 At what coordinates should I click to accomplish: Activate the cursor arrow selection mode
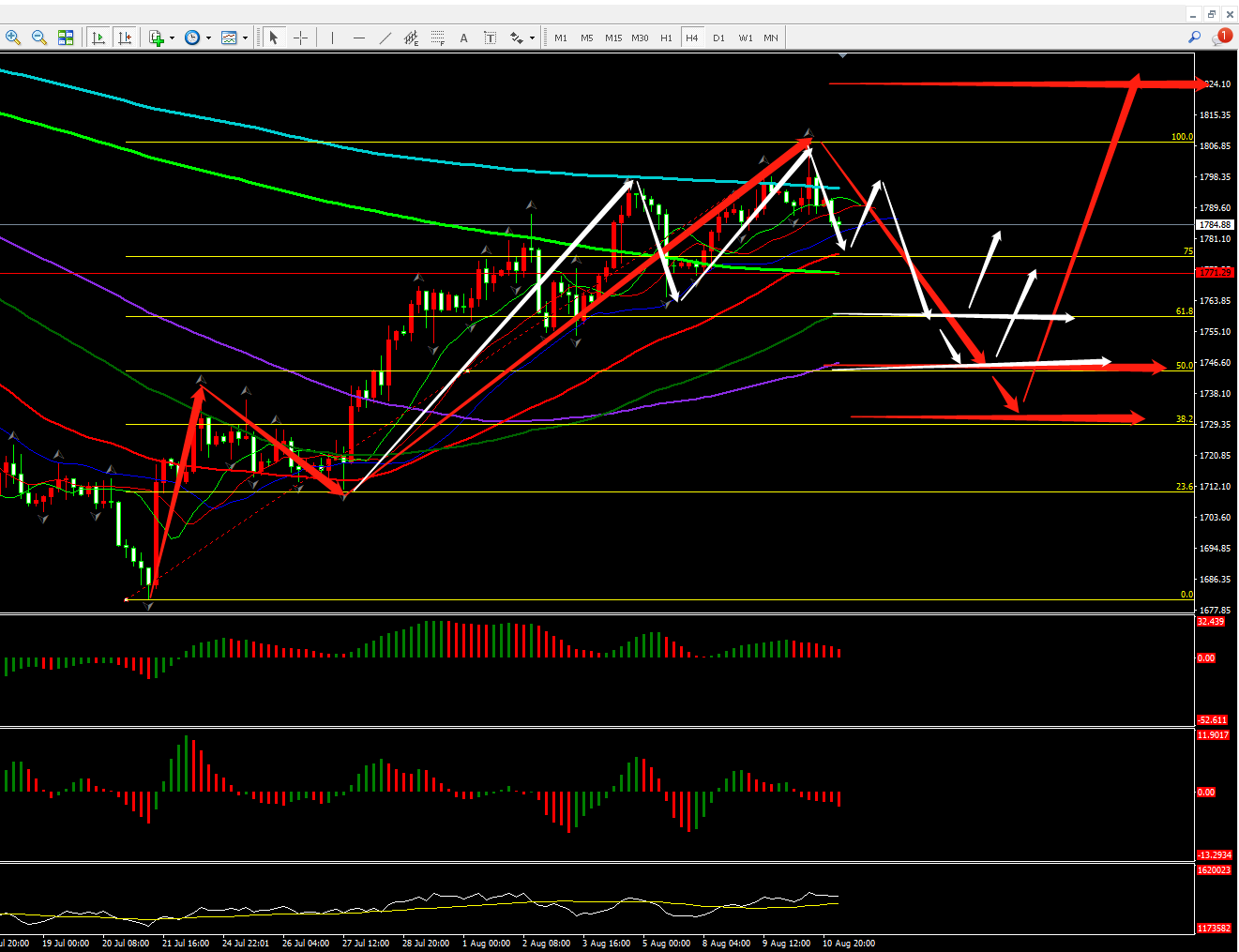click(274, 38)
